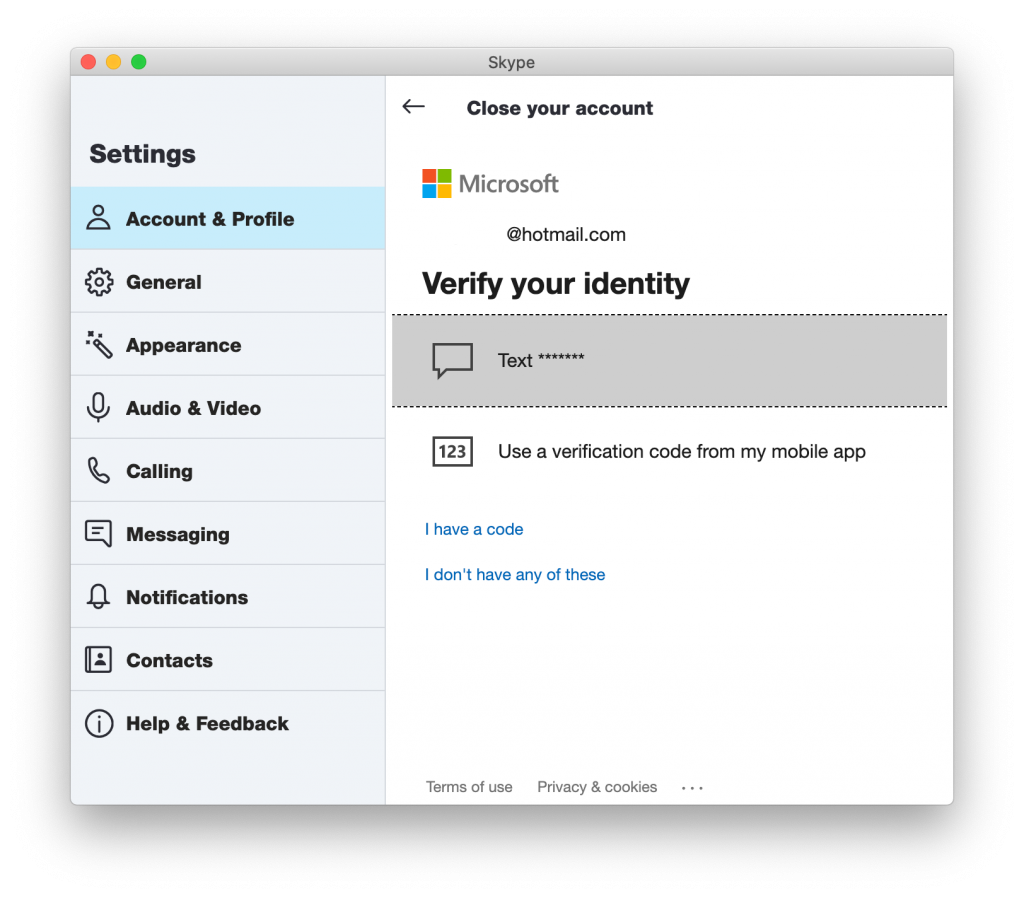Select Messaging in the settings list
The height and width of the screenshot is (898, 1024).
click(228, 534)
